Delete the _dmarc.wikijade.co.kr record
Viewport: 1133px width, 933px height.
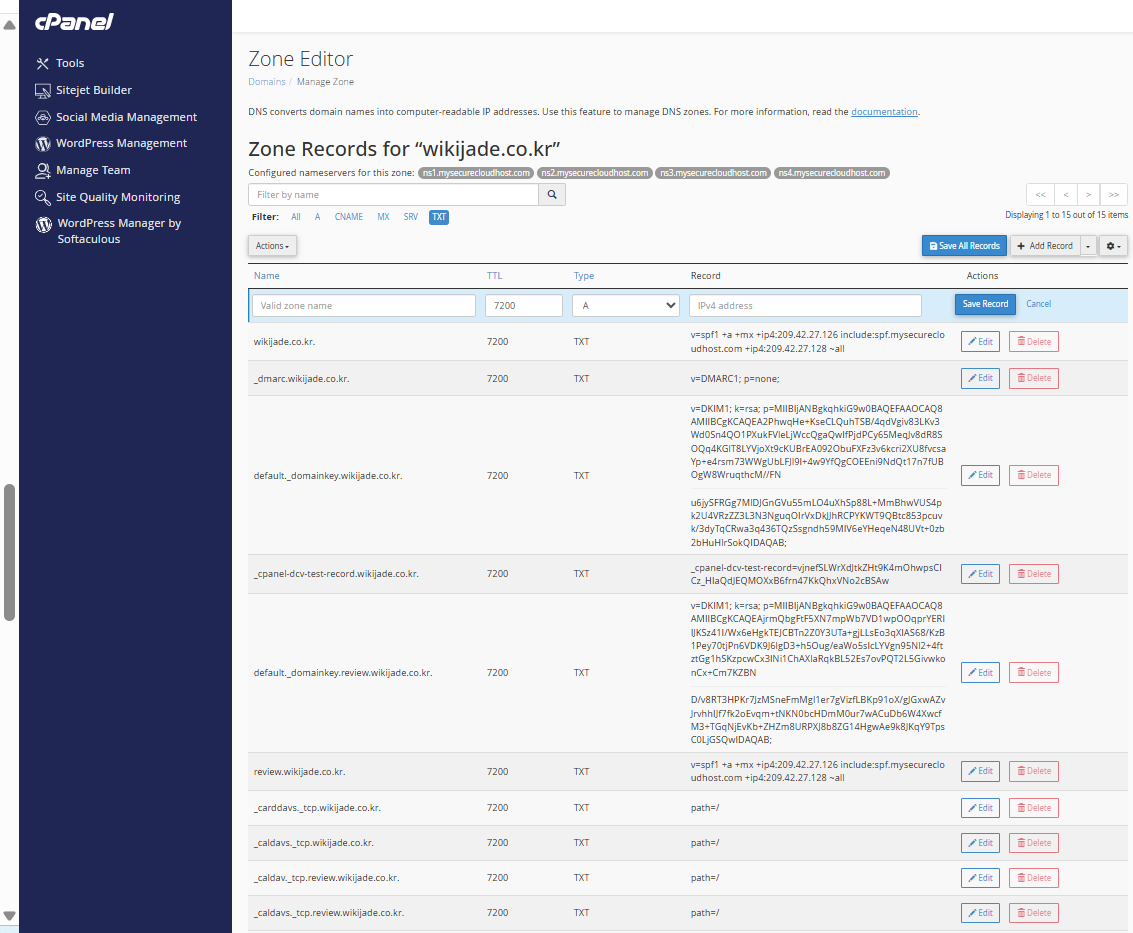(x=1033, y=378)
